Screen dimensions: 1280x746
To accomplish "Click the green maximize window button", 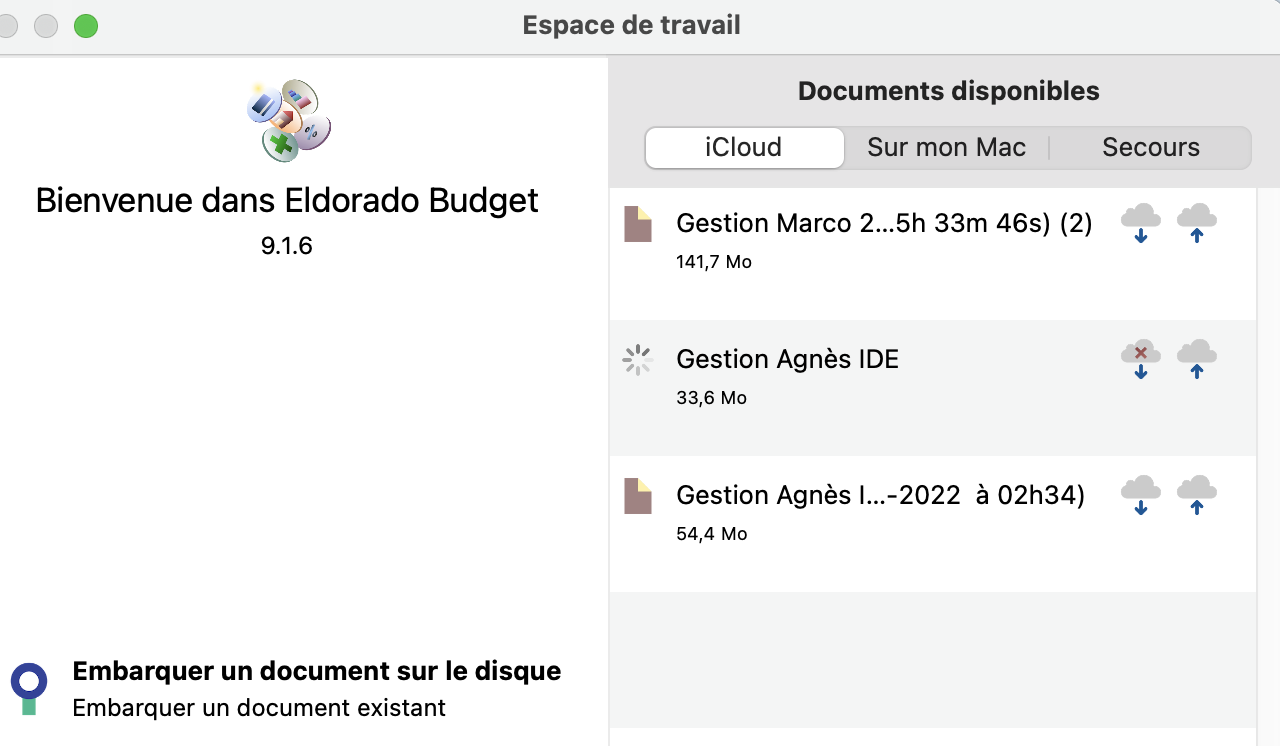I will coord(86,26).
